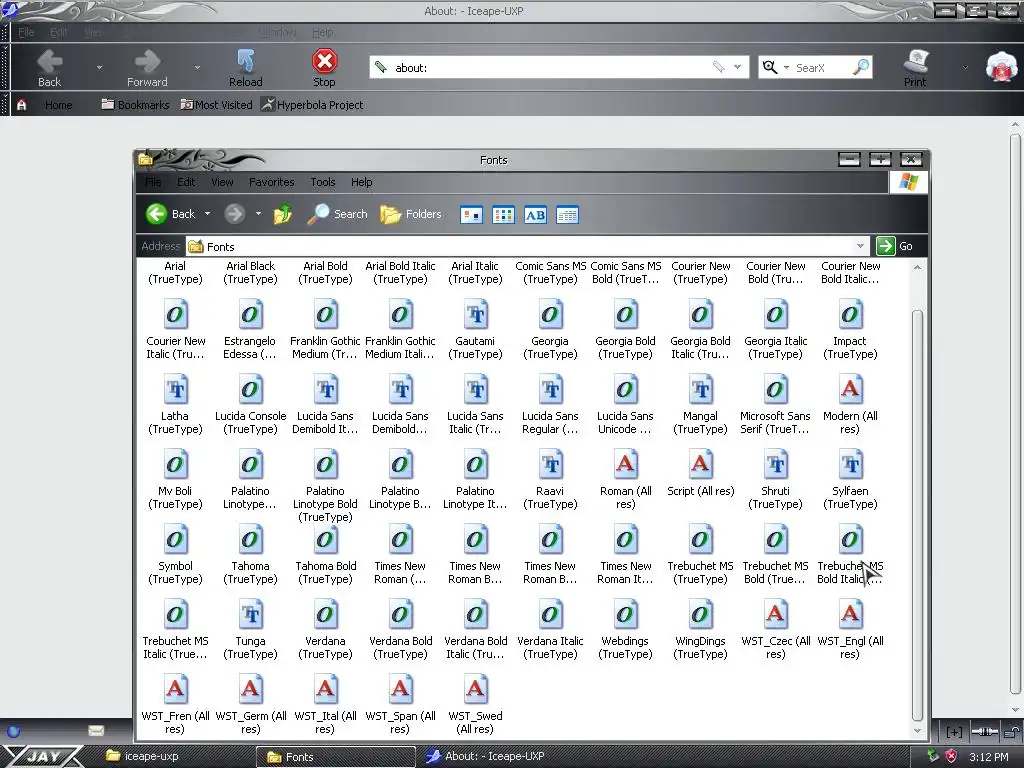Click the Forward arrow in Fonts window
The image size is (1024, 768).
pyautogui.click(x=234, y=214)
